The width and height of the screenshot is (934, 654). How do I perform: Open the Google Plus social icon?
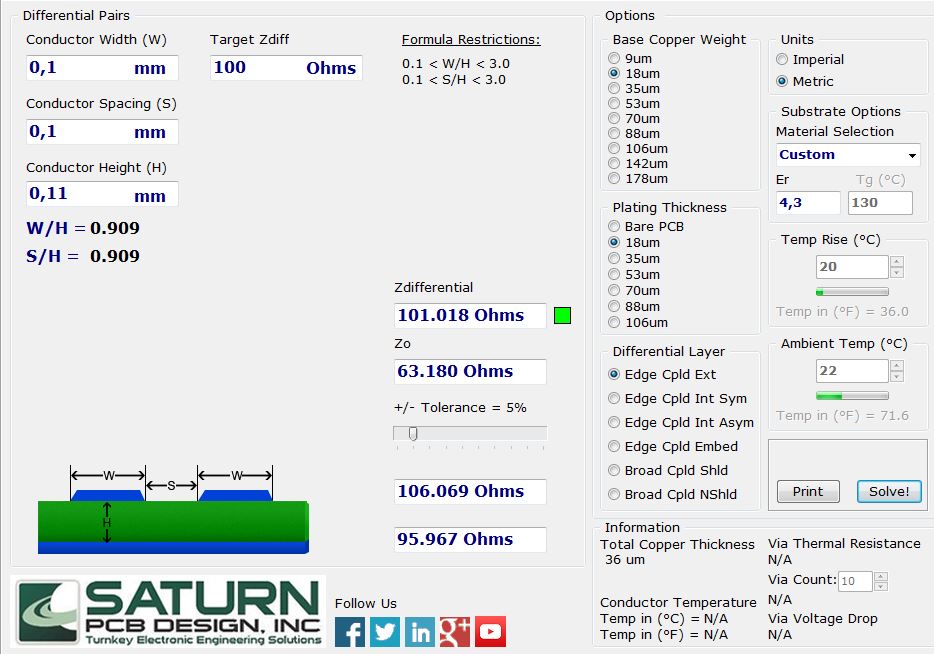click(x=455, y=631)
